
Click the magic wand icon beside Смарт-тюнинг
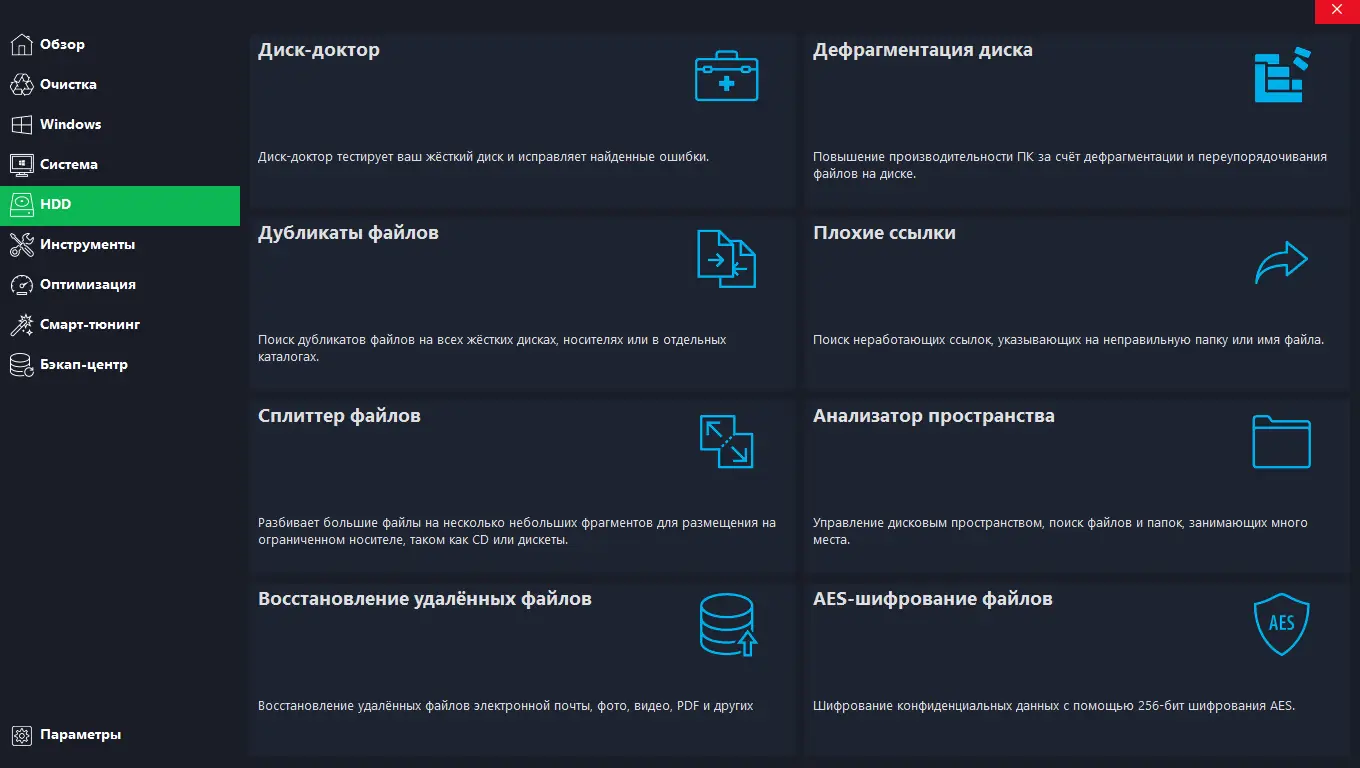21,324
